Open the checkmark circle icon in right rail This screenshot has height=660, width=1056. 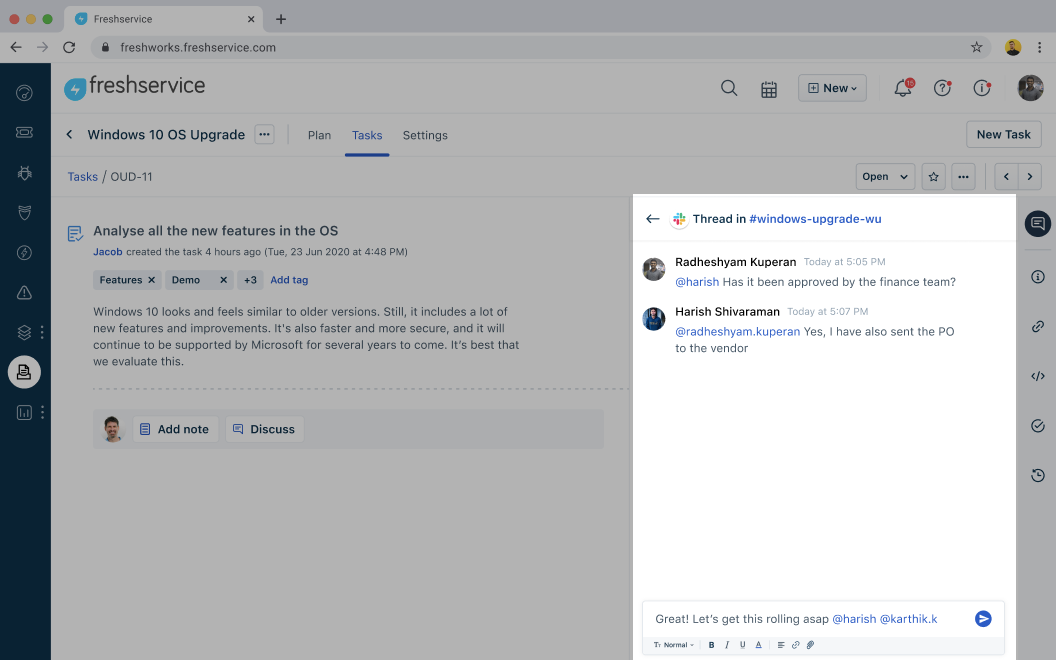[1038, 426]
